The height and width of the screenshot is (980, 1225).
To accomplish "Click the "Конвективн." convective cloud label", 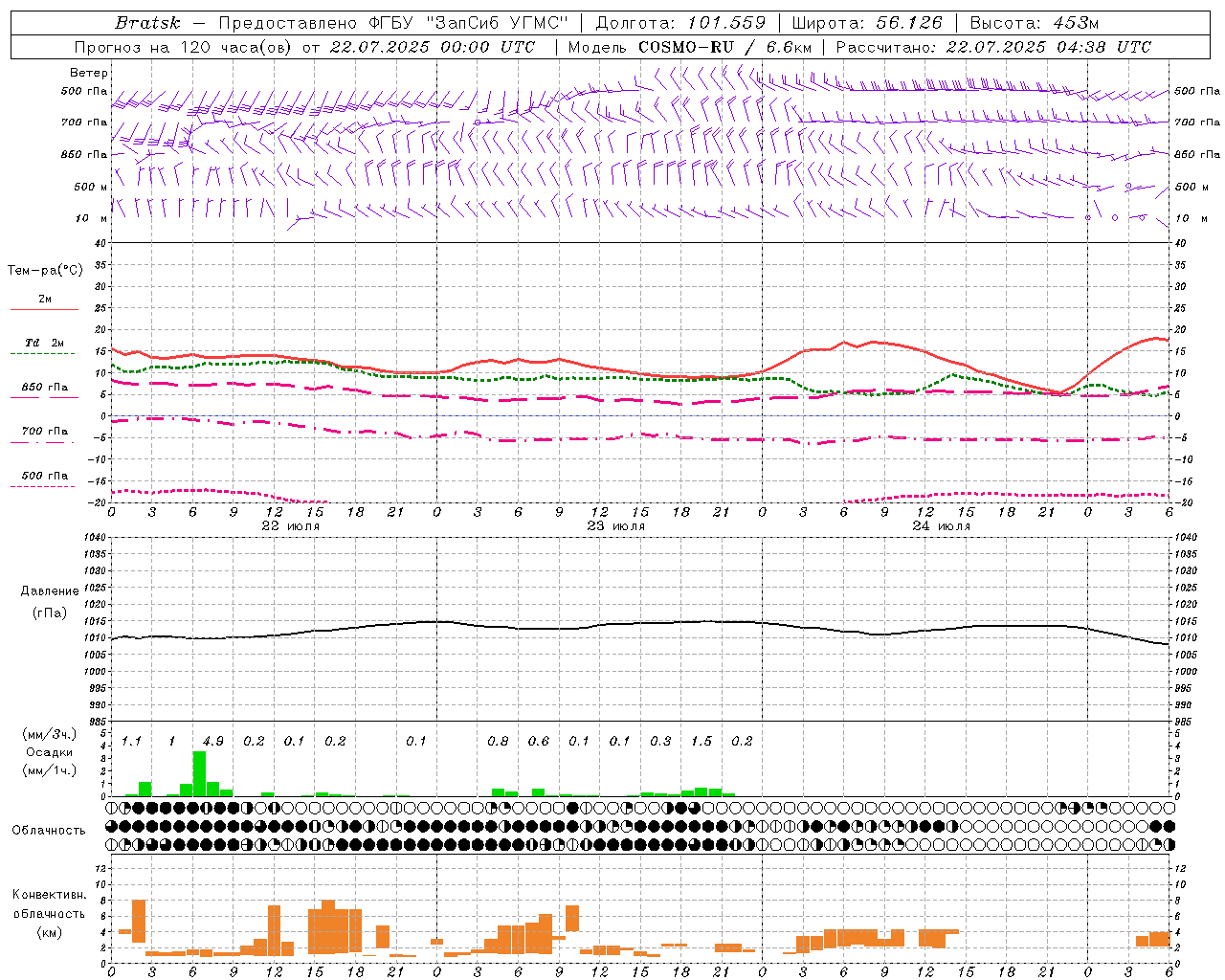I will [49, 895].
